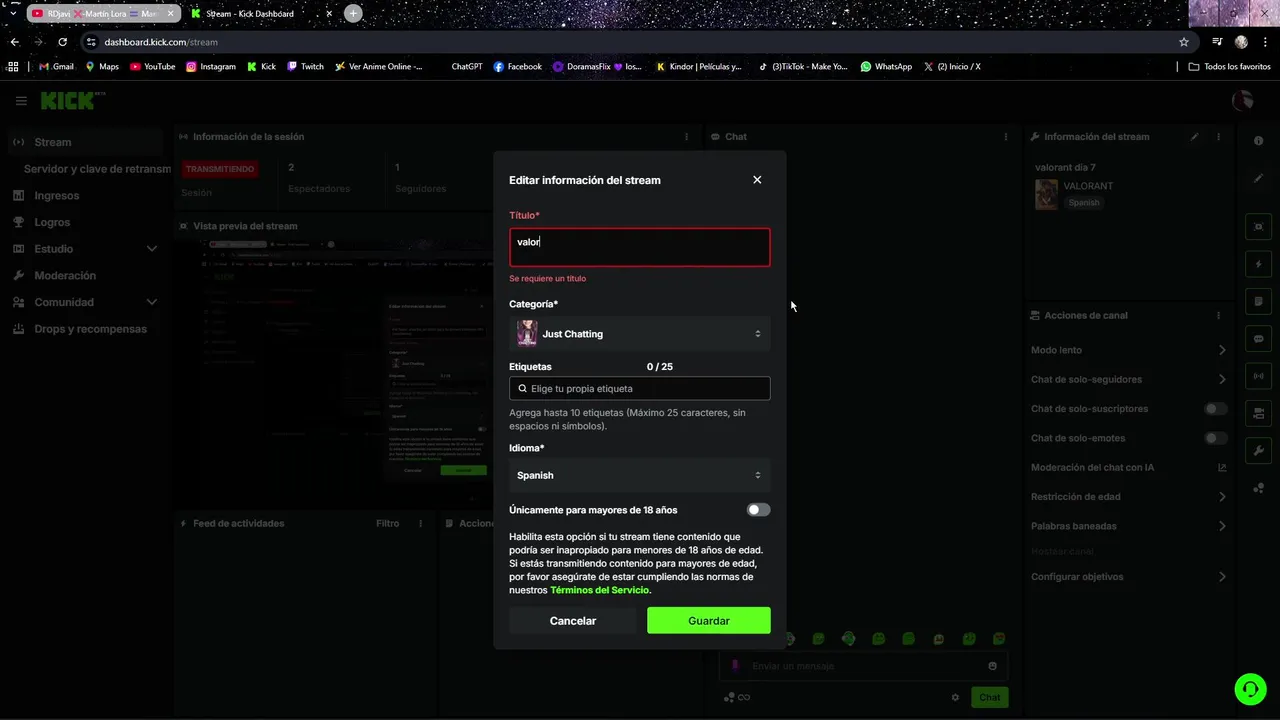
Task: Open the emoji picker in the chat message box
Action: tap(993, 666)
